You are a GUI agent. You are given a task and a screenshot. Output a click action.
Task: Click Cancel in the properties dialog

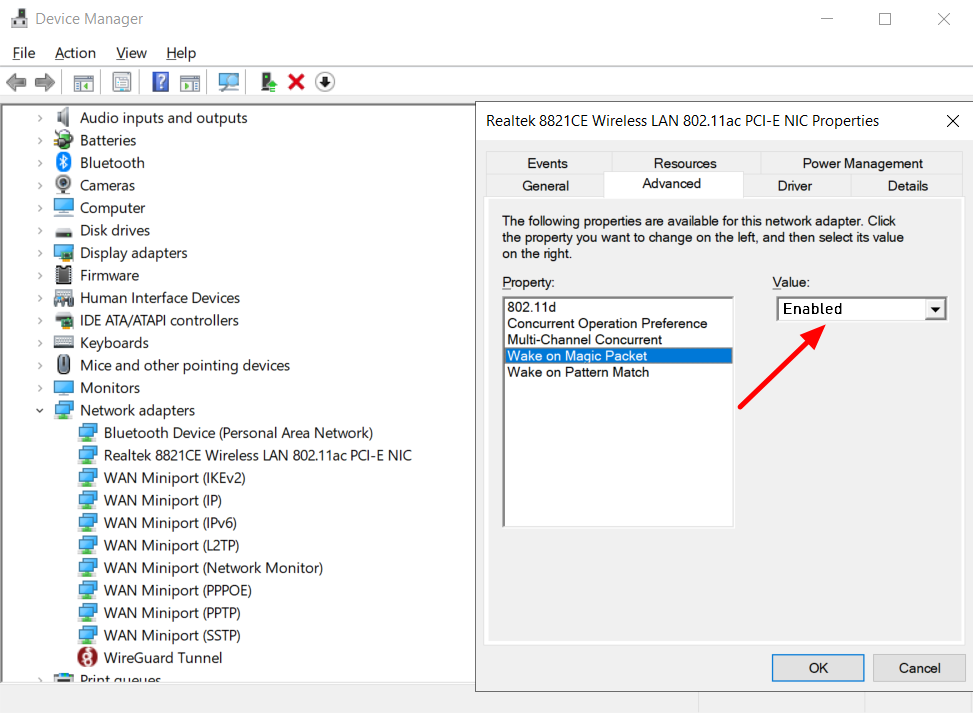pyautogui.click(x=918, y=668)
